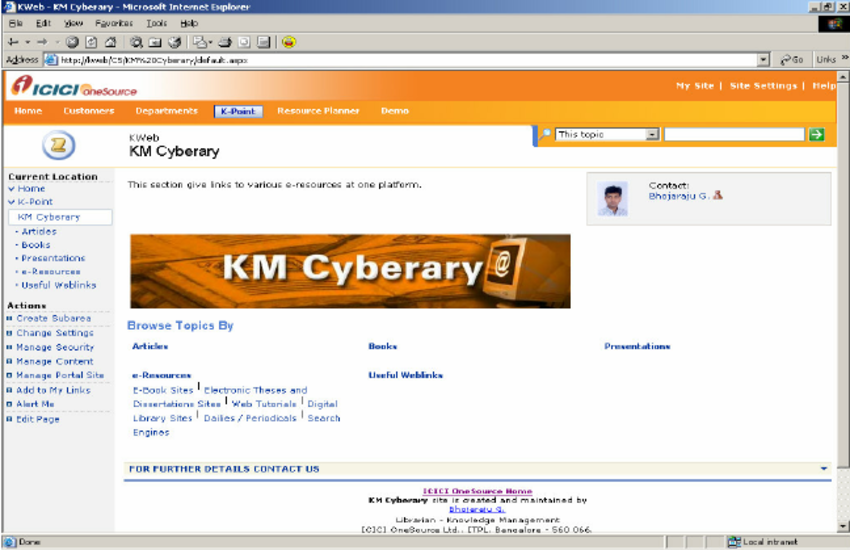Click the Stop loading toolbar icon
Viewport: 850px width, 550px height.
[x=72, y=42]
